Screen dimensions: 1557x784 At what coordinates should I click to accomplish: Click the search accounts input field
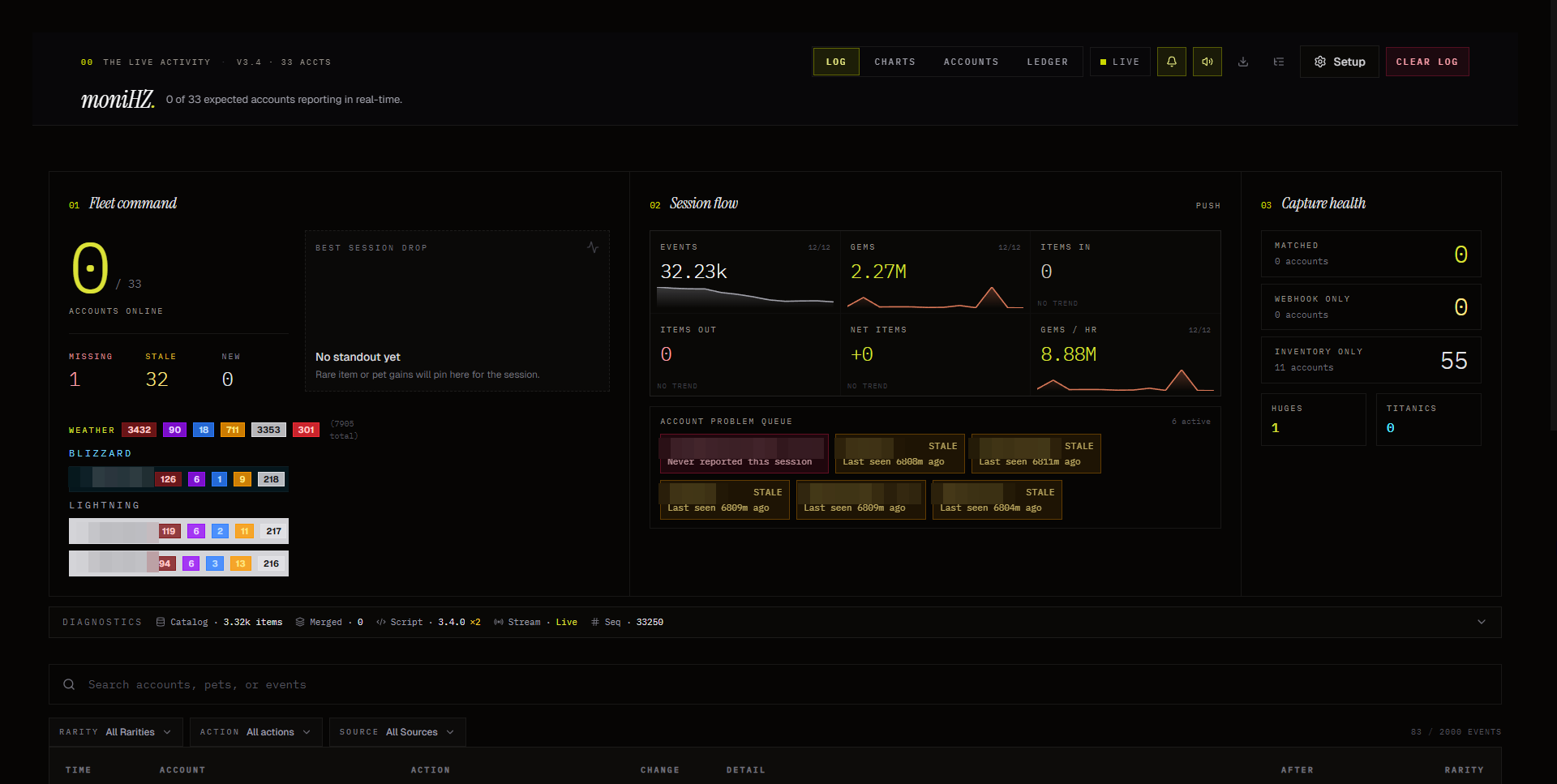775,684
